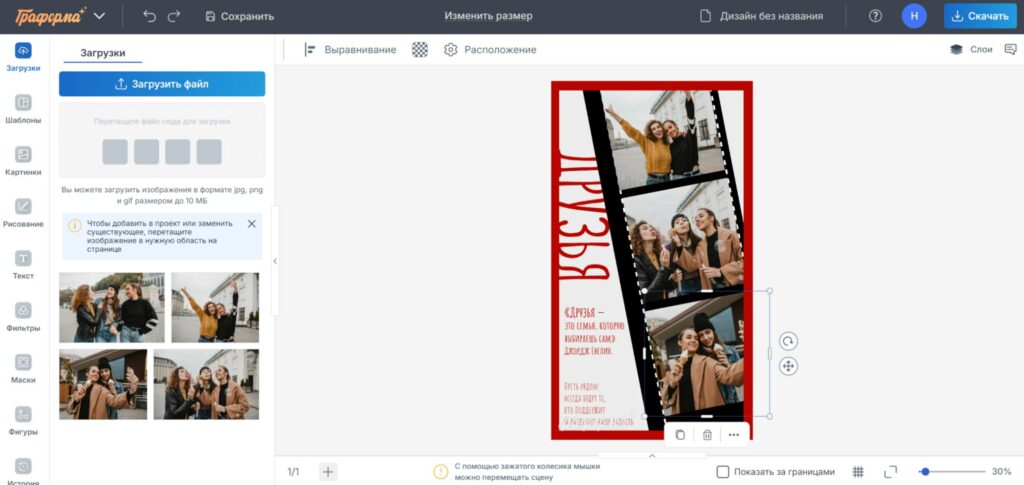
Task: Click the red quote text block on canvas
Action: [594, 331]
